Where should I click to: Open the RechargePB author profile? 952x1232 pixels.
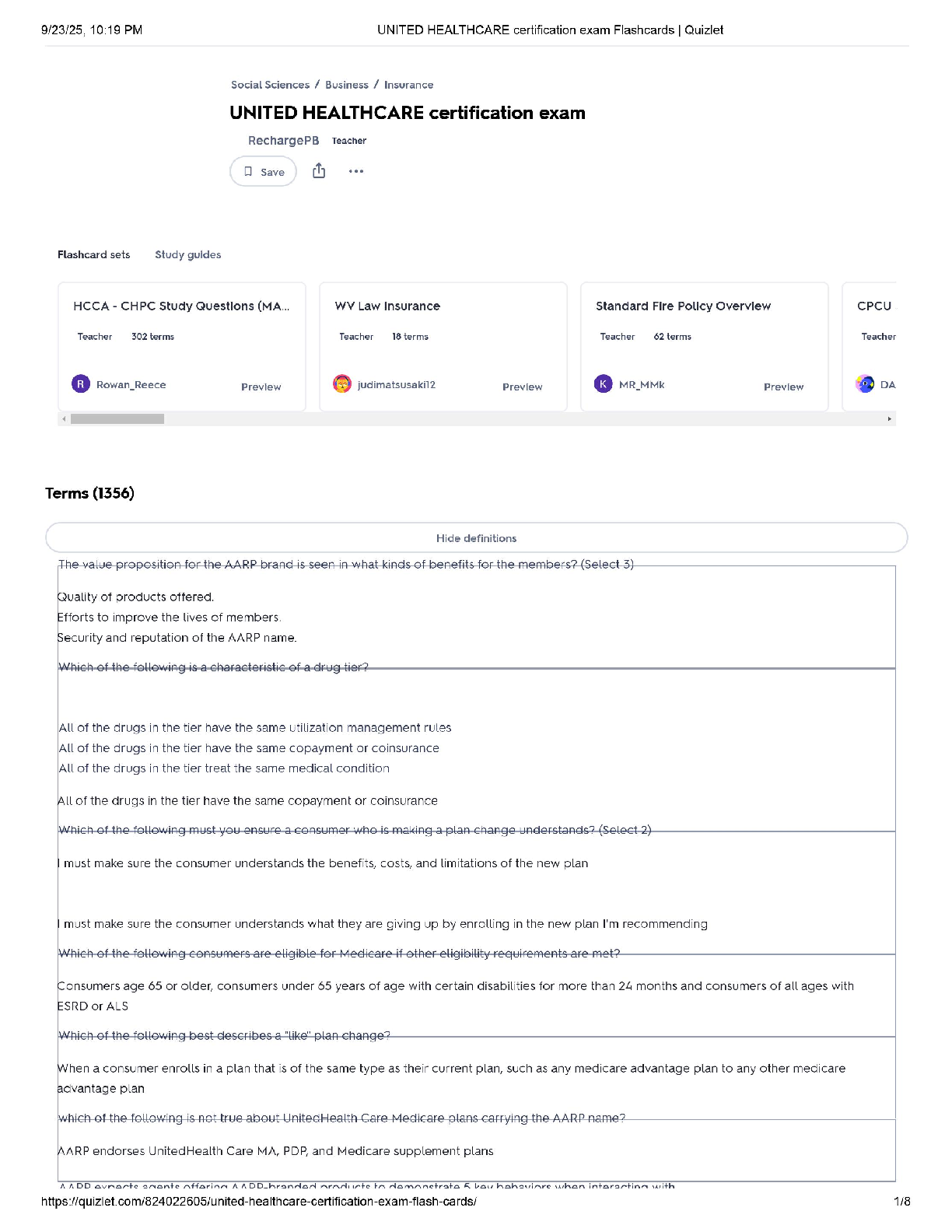point(283,141)
